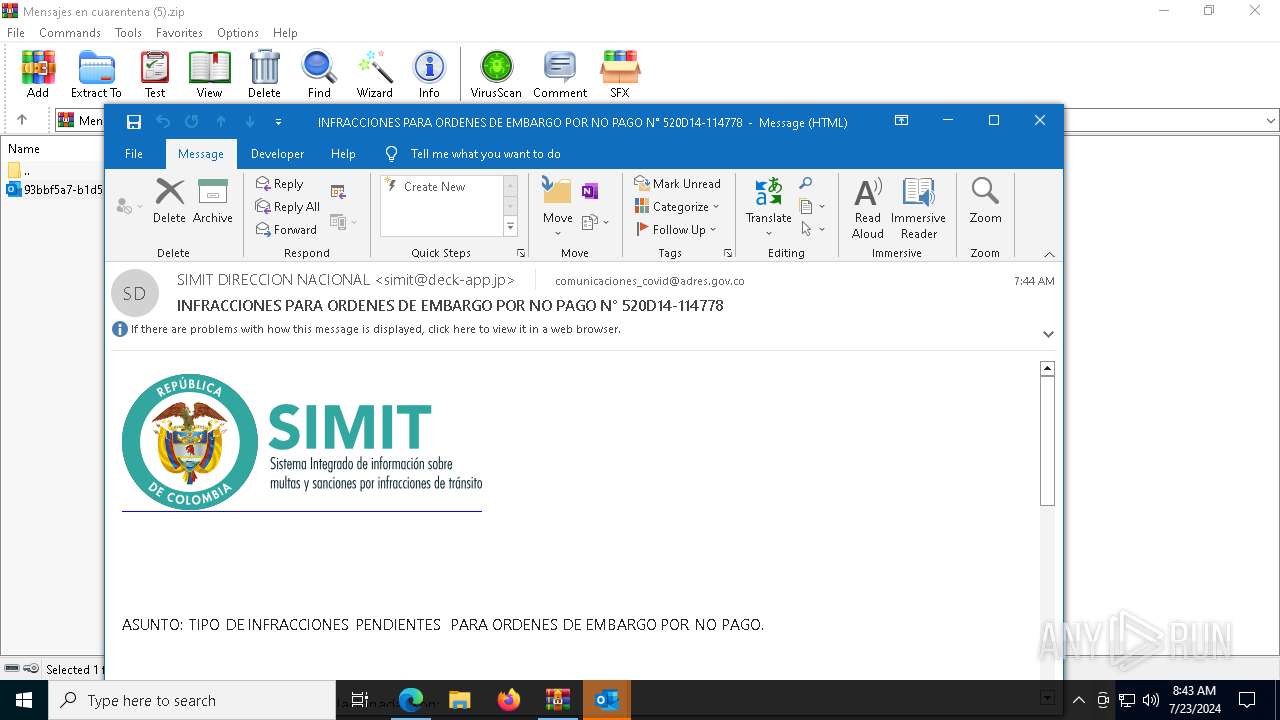Forward the email message
The height and width of the screenshot is (720, 1280).
pos(286,230)
